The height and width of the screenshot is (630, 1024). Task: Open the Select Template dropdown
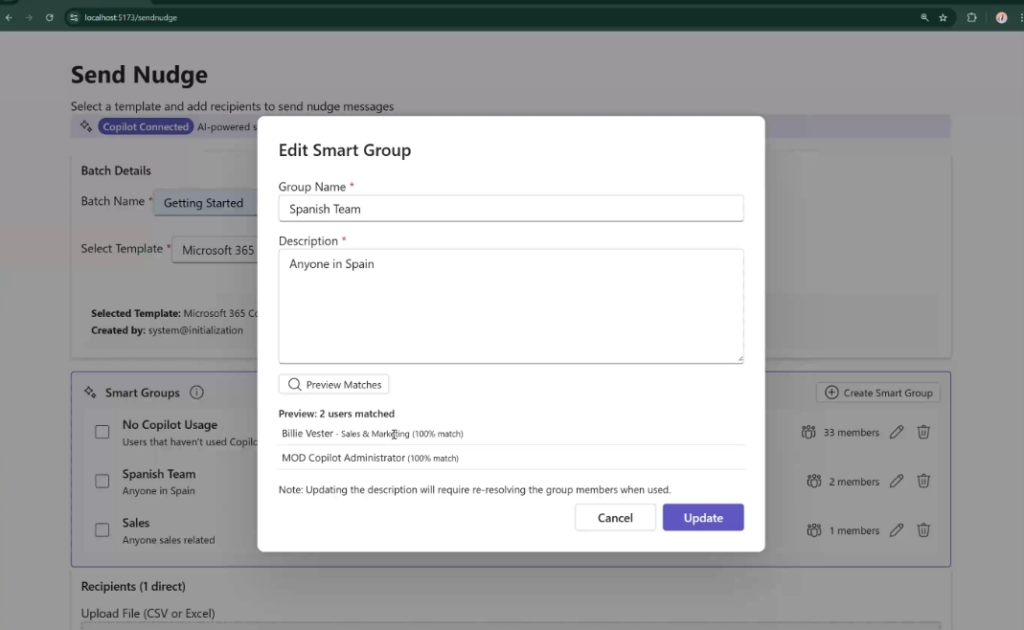[x=215, y=250]
